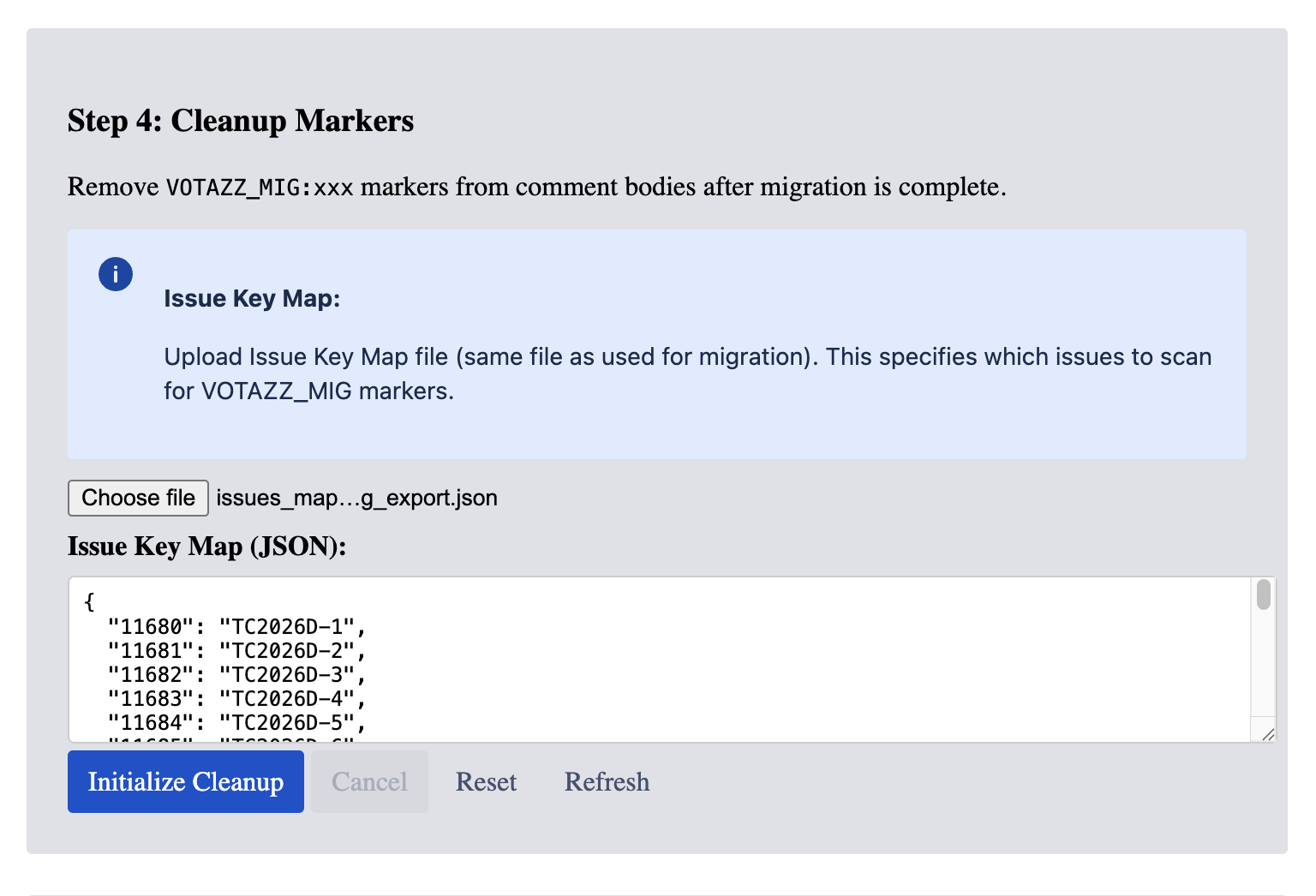Viewport: 1316px width, 896px height.
Task: Click the opening brace in the JSON textarea
Action: coord(89,602)
